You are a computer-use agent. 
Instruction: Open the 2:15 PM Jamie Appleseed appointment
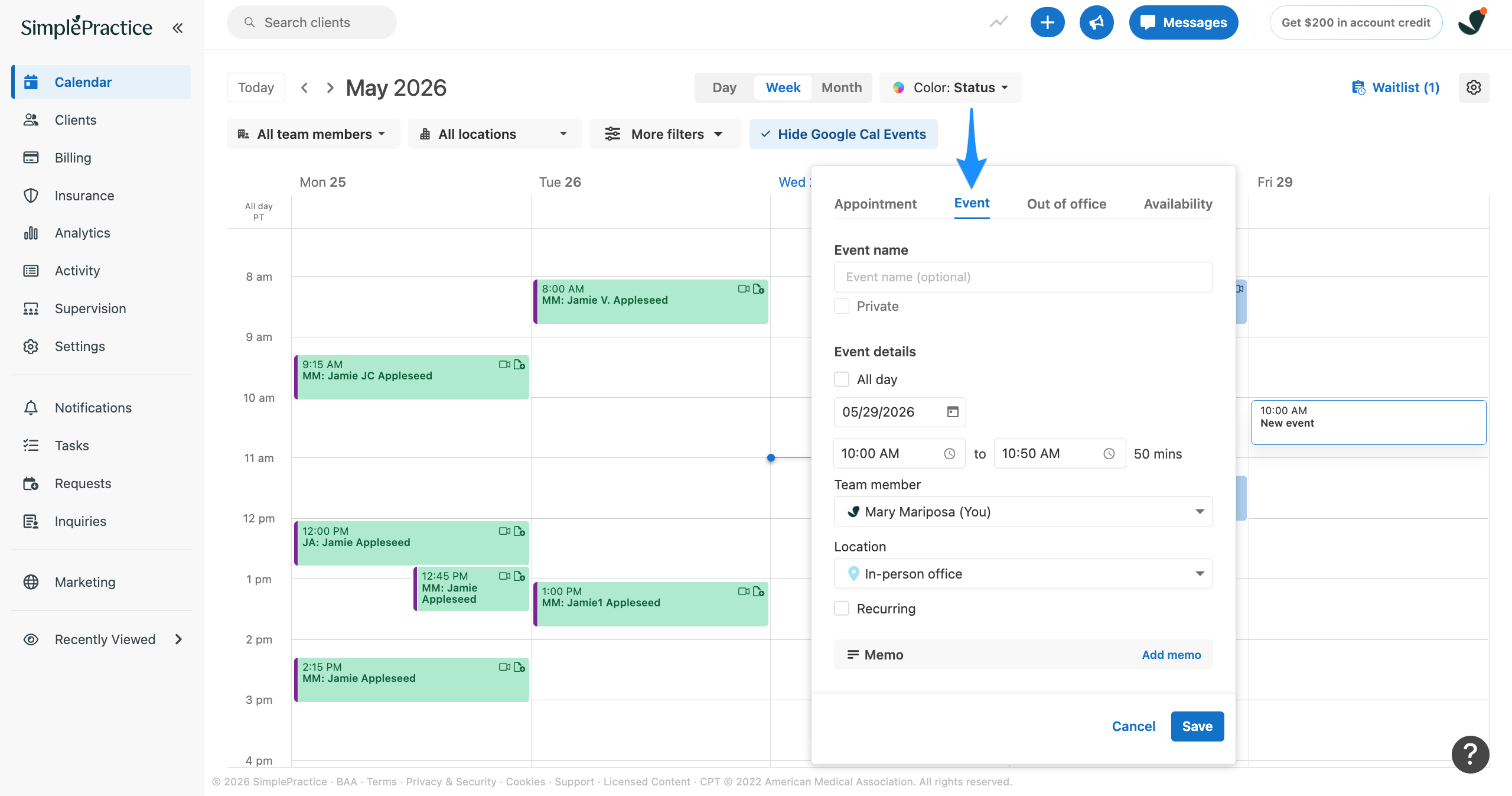pos(412,680)
